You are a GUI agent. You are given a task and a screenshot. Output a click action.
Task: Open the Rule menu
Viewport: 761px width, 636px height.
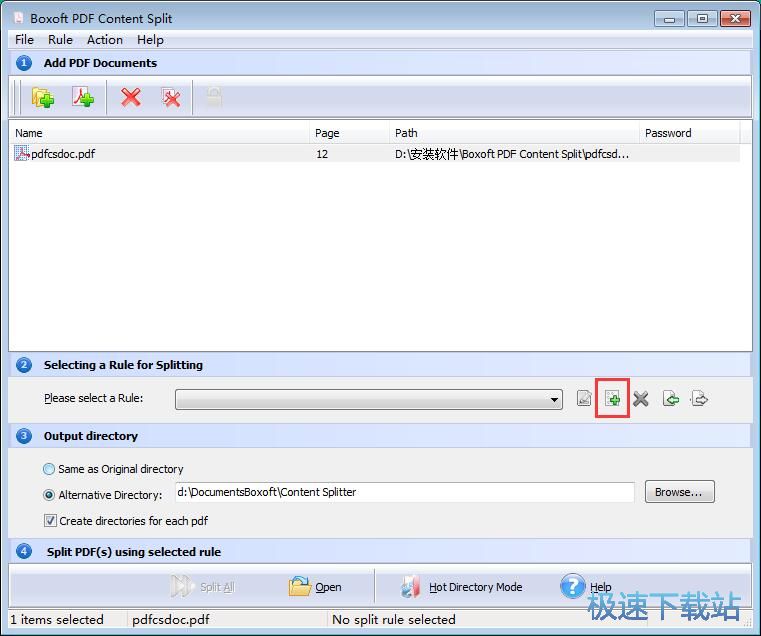tap(60, 40)
